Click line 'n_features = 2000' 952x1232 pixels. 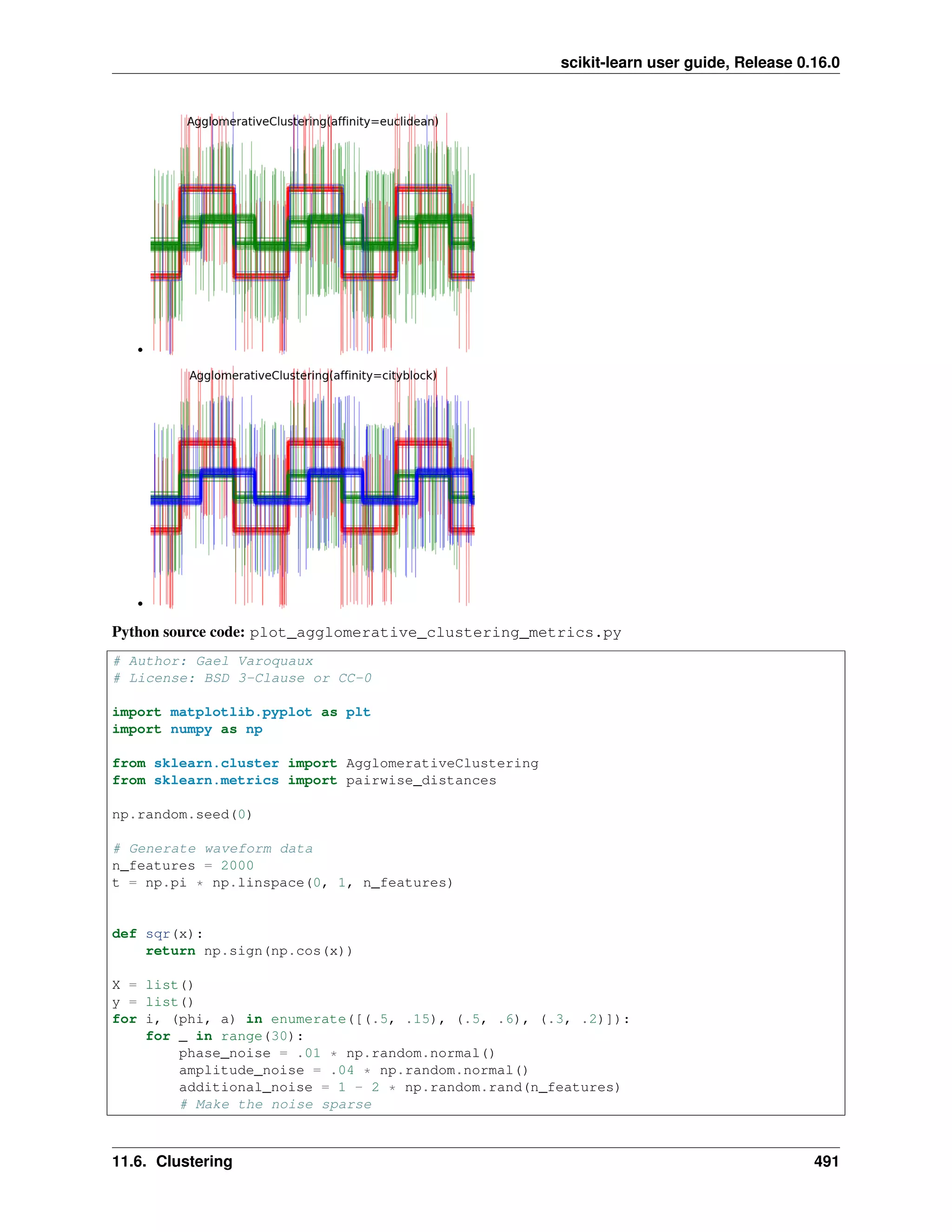[183, 865]
